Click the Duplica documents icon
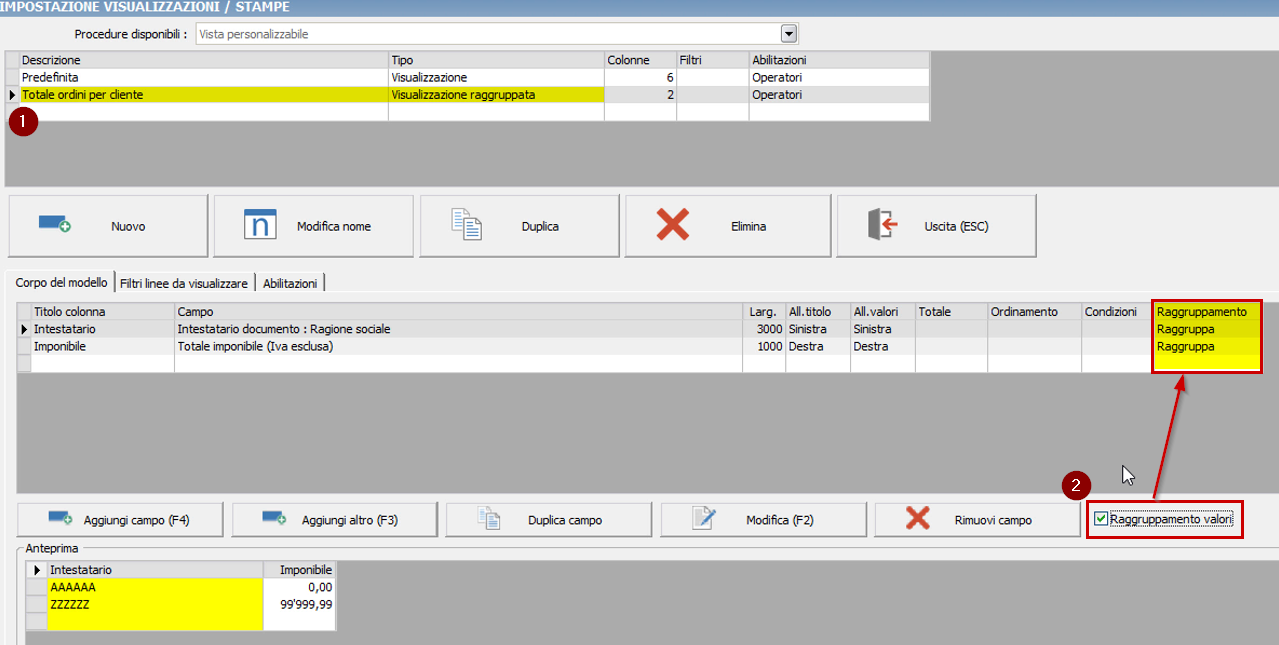Screen dimensions: 1279x645 (467, 225)
